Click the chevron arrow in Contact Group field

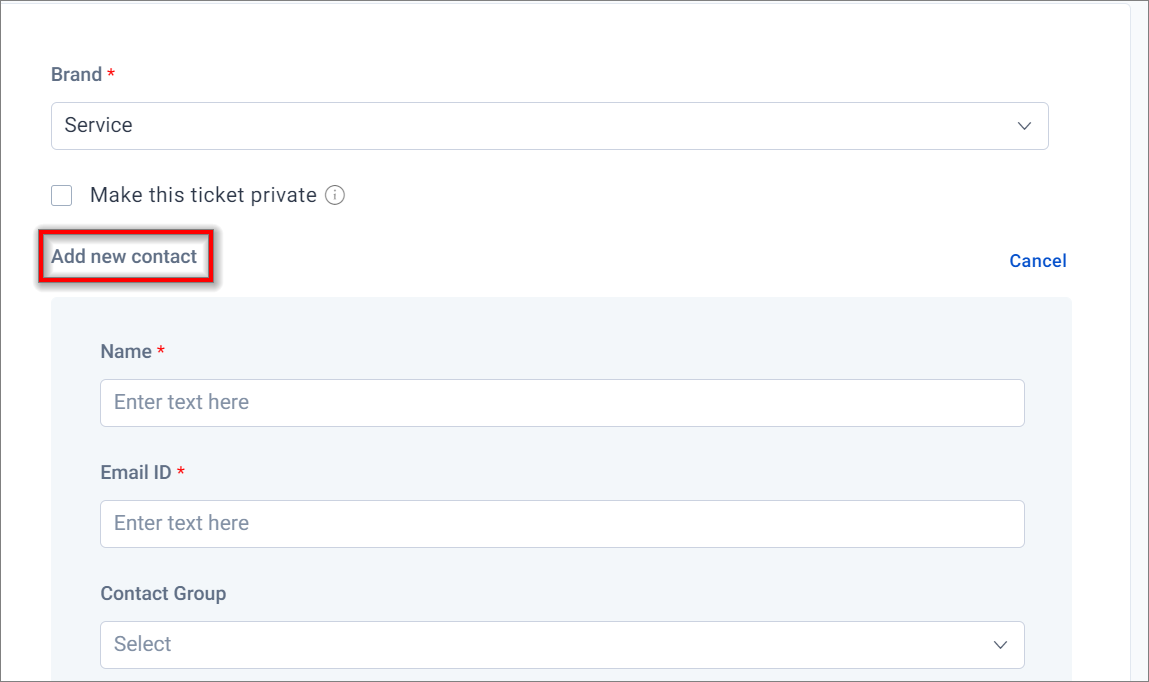1000,645
